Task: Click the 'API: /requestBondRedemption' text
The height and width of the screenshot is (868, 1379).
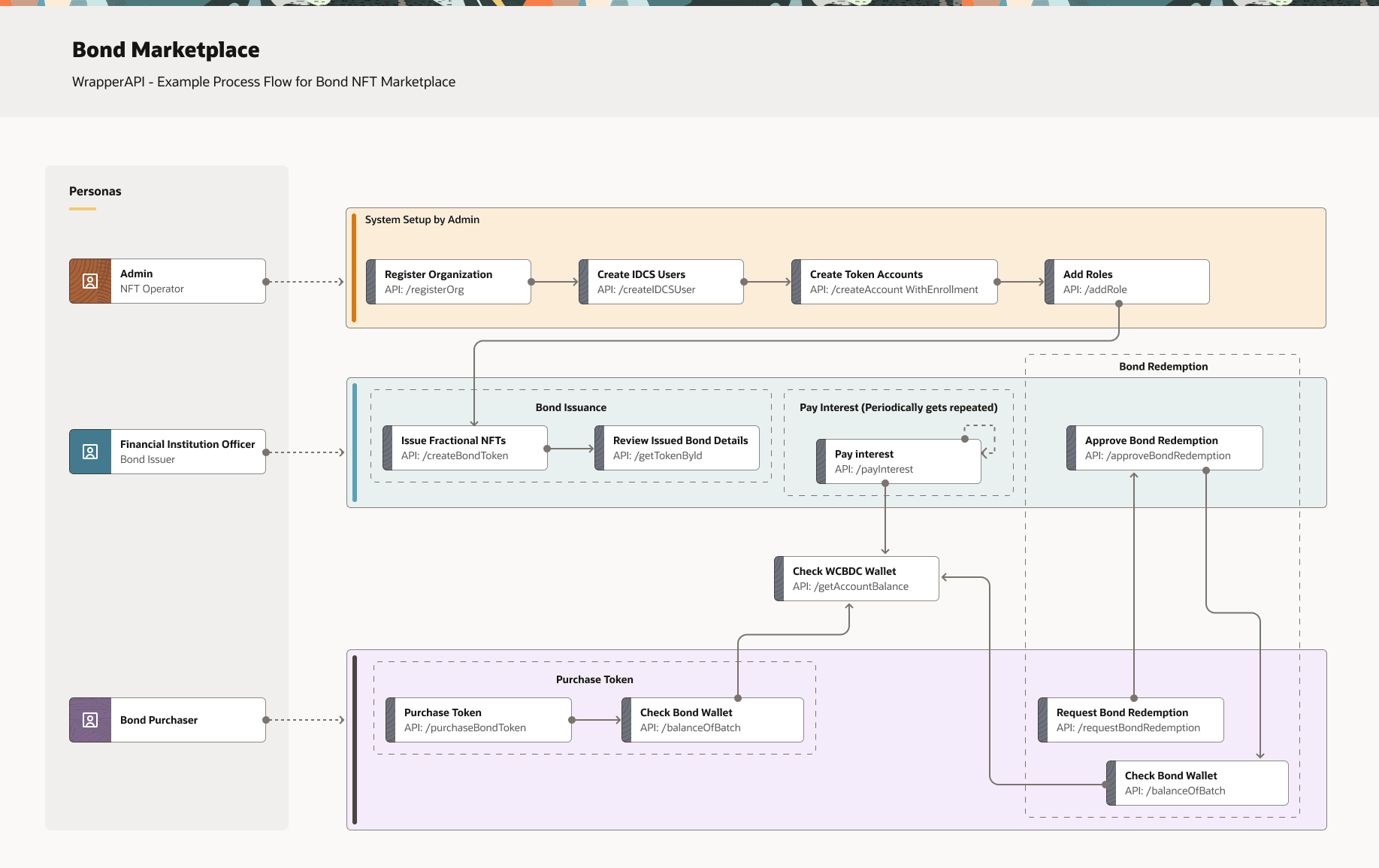Action: [x=1129, y=727]
